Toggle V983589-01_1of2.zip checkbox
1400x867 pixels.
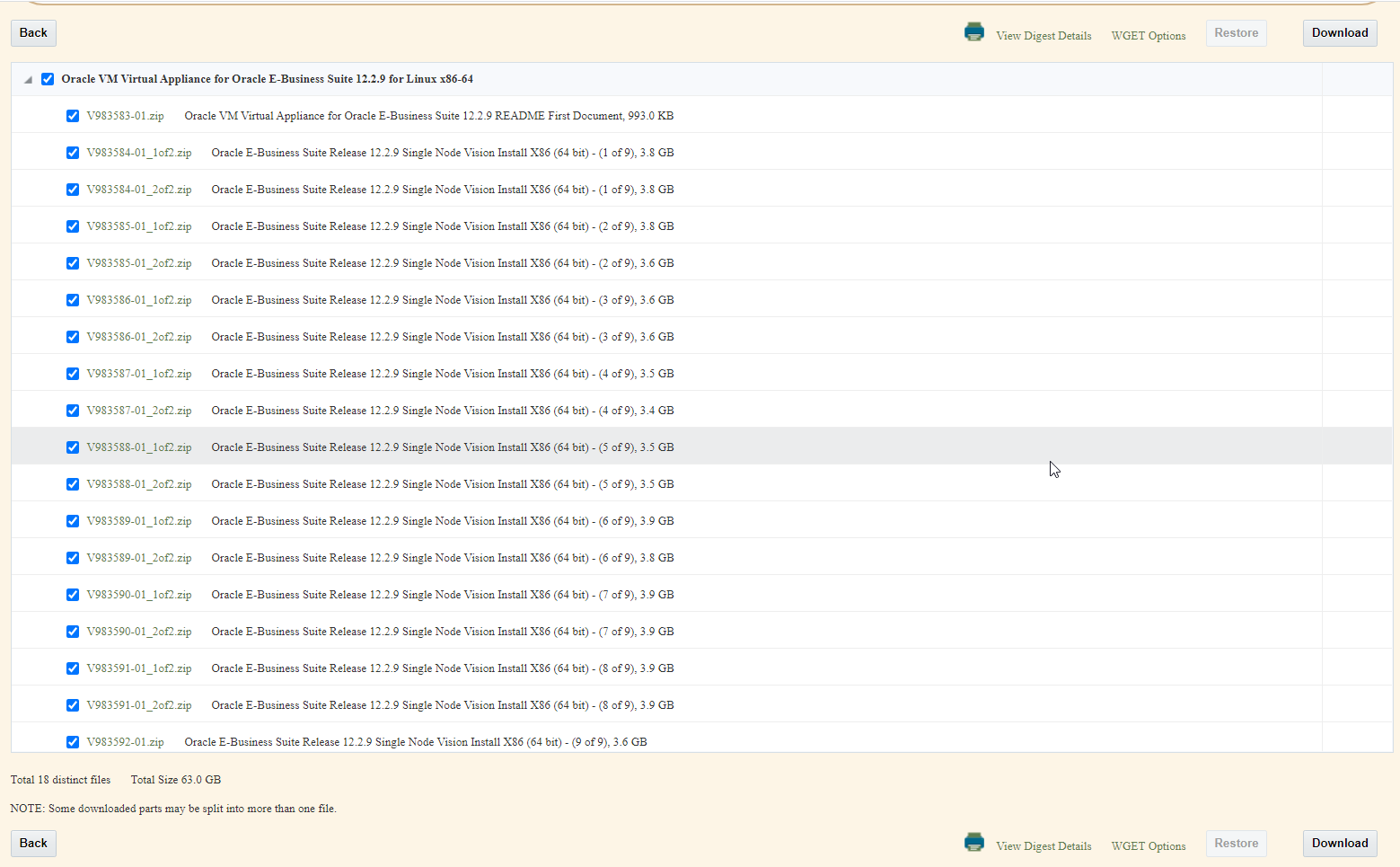(x=73, y=521)
